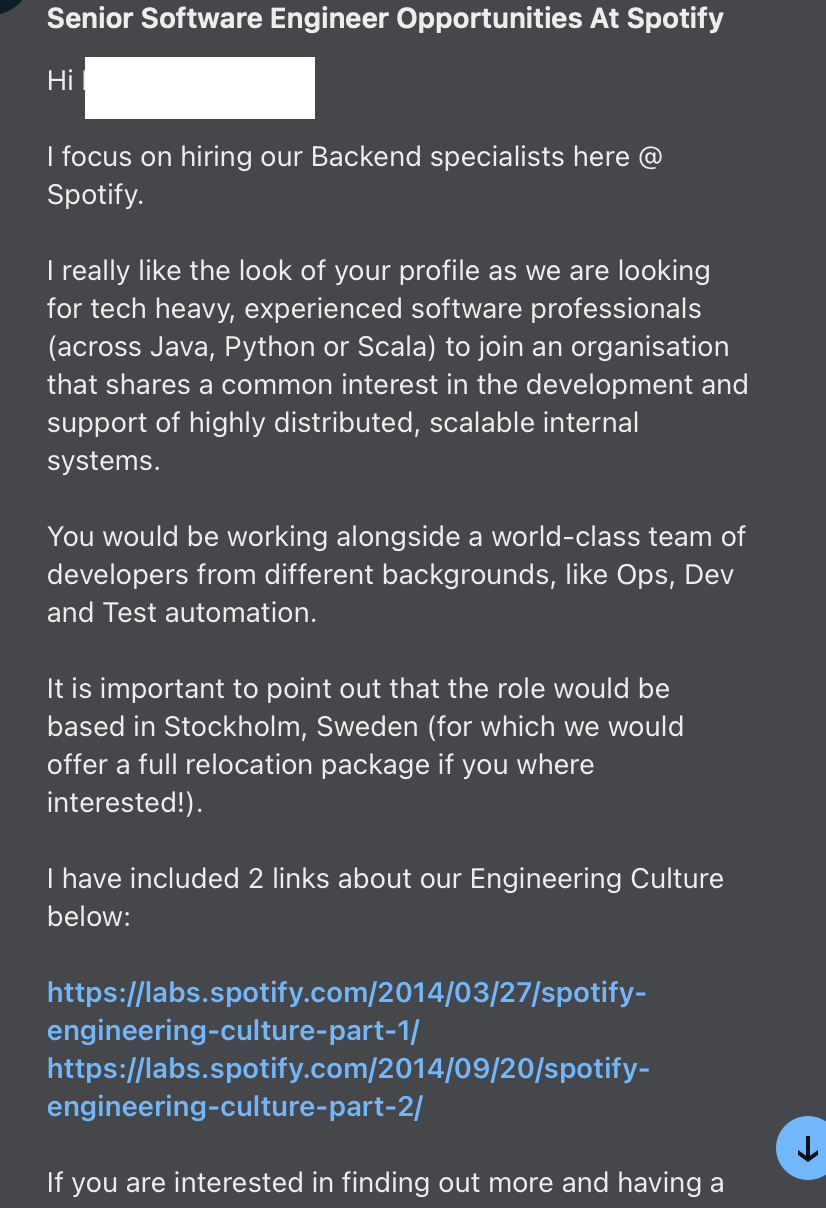826x1208 pixels.
Task: Click the "and Test automation." line
Action: pyautogui.click(x=182, y=613)
